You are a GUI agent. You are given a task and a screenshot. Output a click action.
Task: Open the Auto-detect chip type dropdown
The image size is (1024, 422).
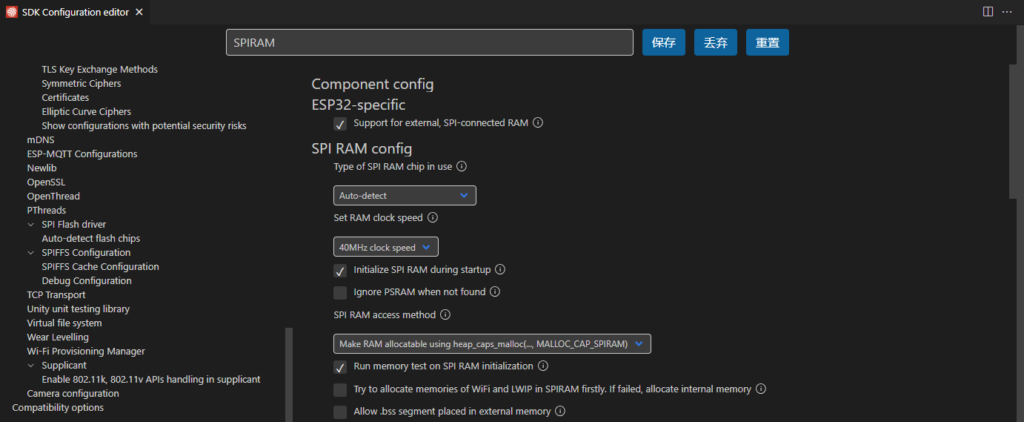pyautogui.click(x=404, y=195)
